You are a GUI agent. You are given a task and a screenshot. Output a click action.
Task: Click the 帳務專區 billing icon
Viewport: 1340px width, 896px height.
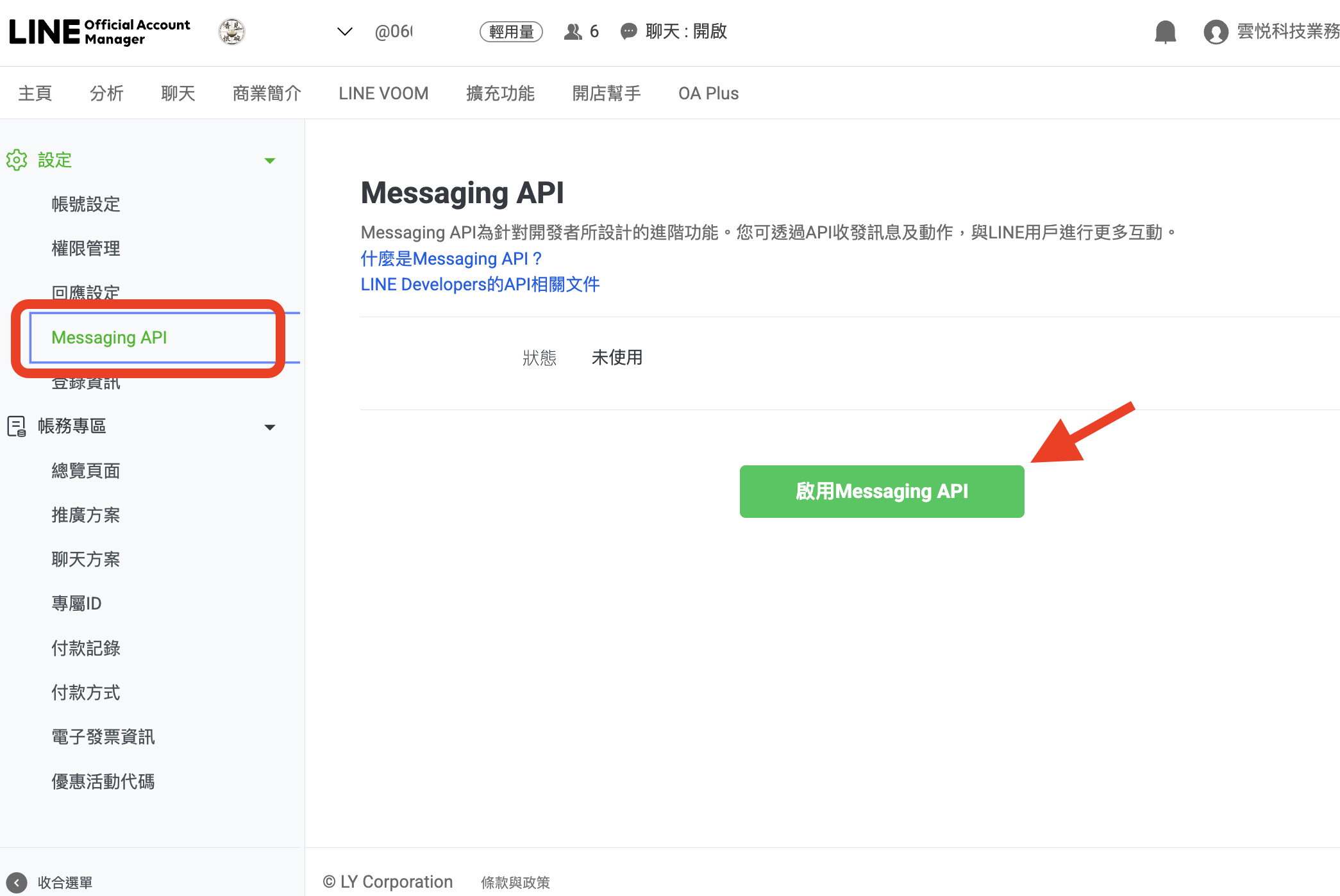[x=17, y=426]
